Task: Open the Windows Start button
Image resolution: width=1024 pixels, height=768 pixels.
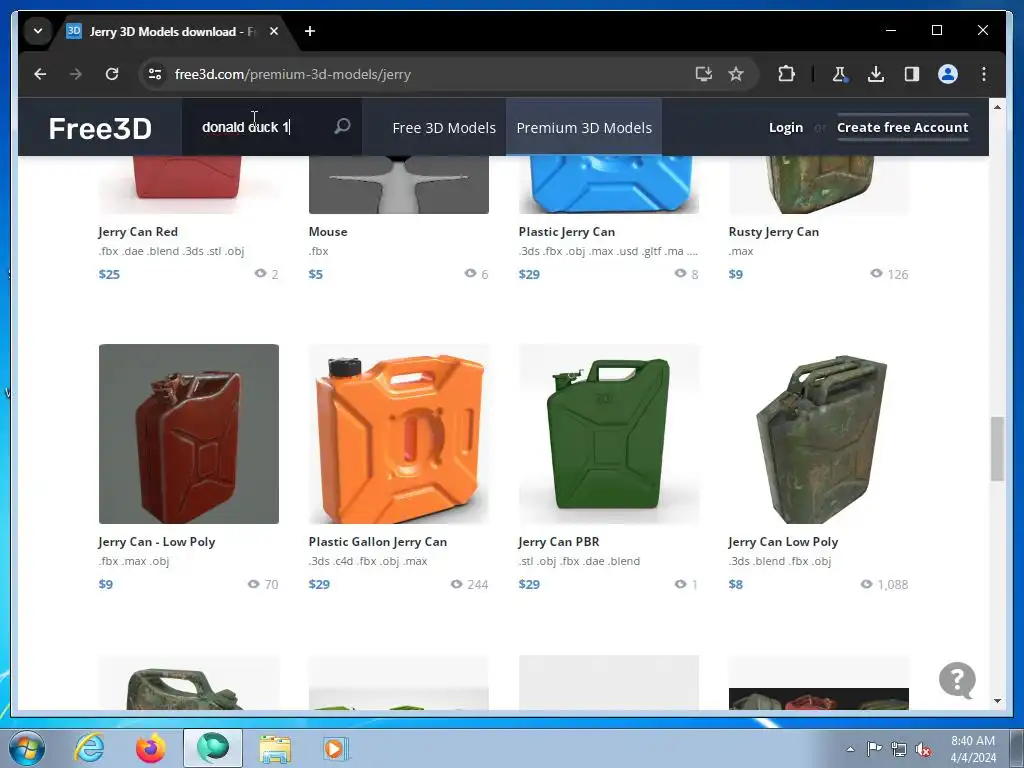Action: [26, 748]
